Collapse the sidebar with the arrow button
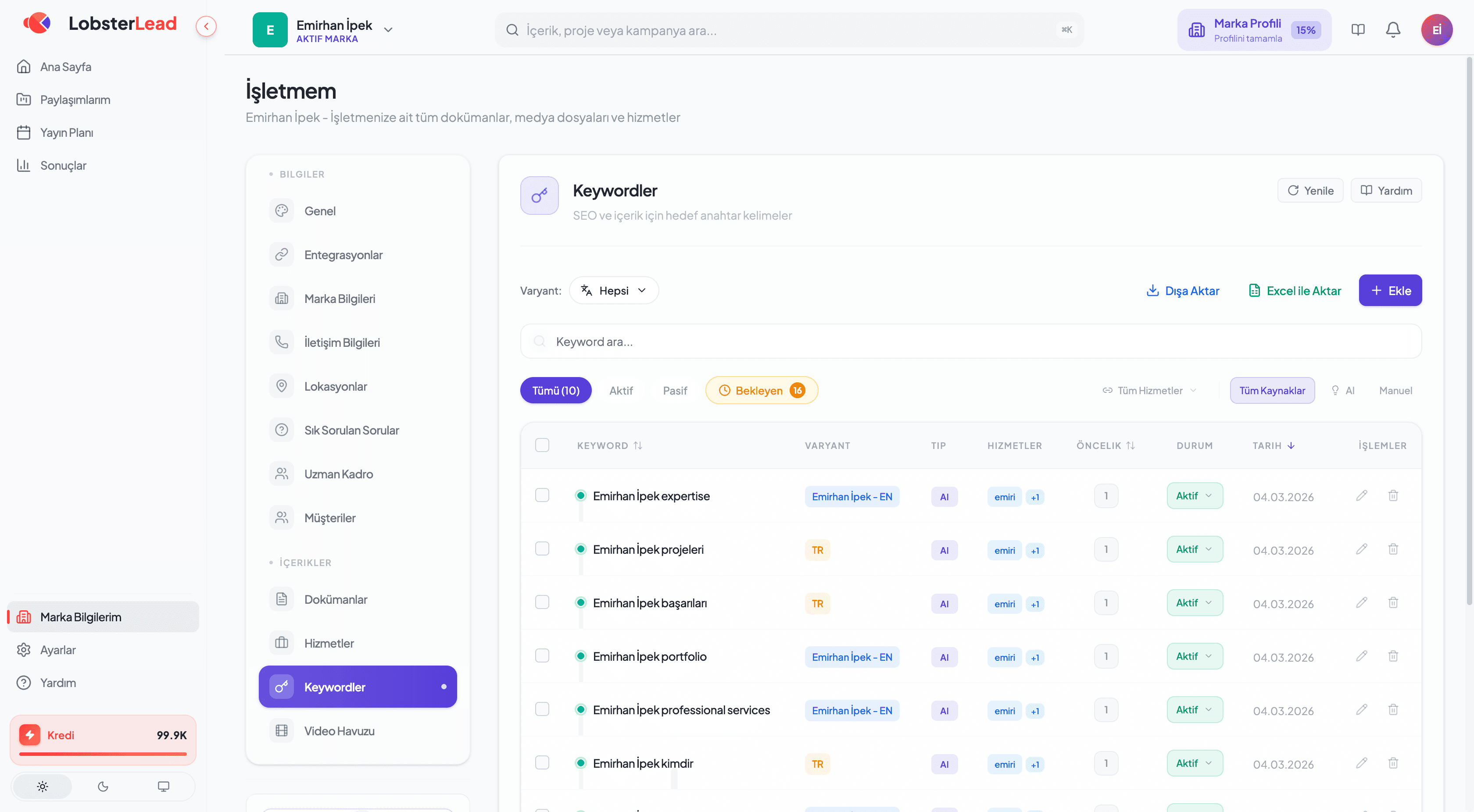1474x812 pixels. tap(206, 26)
